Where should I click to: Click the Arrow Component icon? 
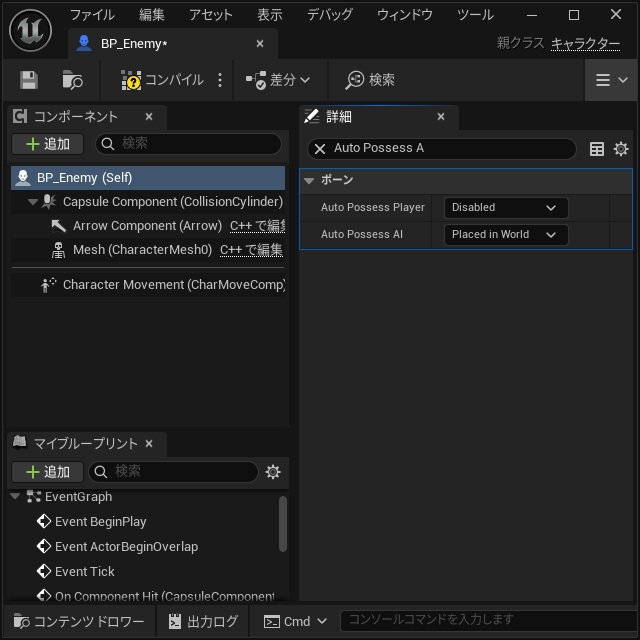click(58, 226)
